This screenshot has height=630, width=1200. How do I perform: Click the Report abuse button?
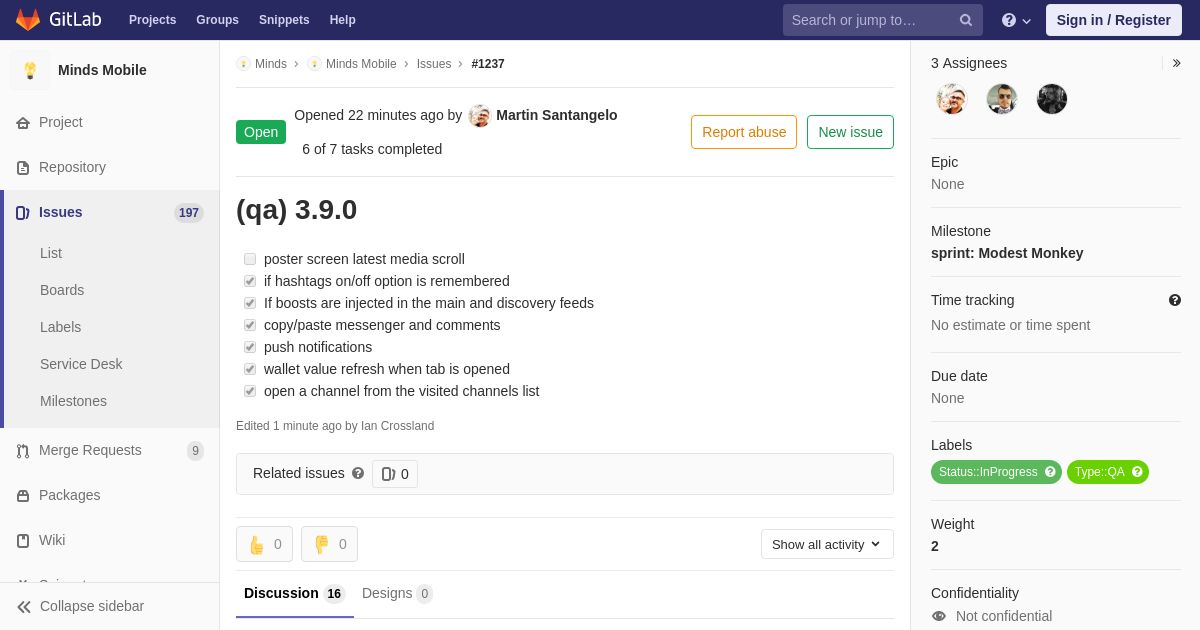pyautogui.click(x=744, y=132)
